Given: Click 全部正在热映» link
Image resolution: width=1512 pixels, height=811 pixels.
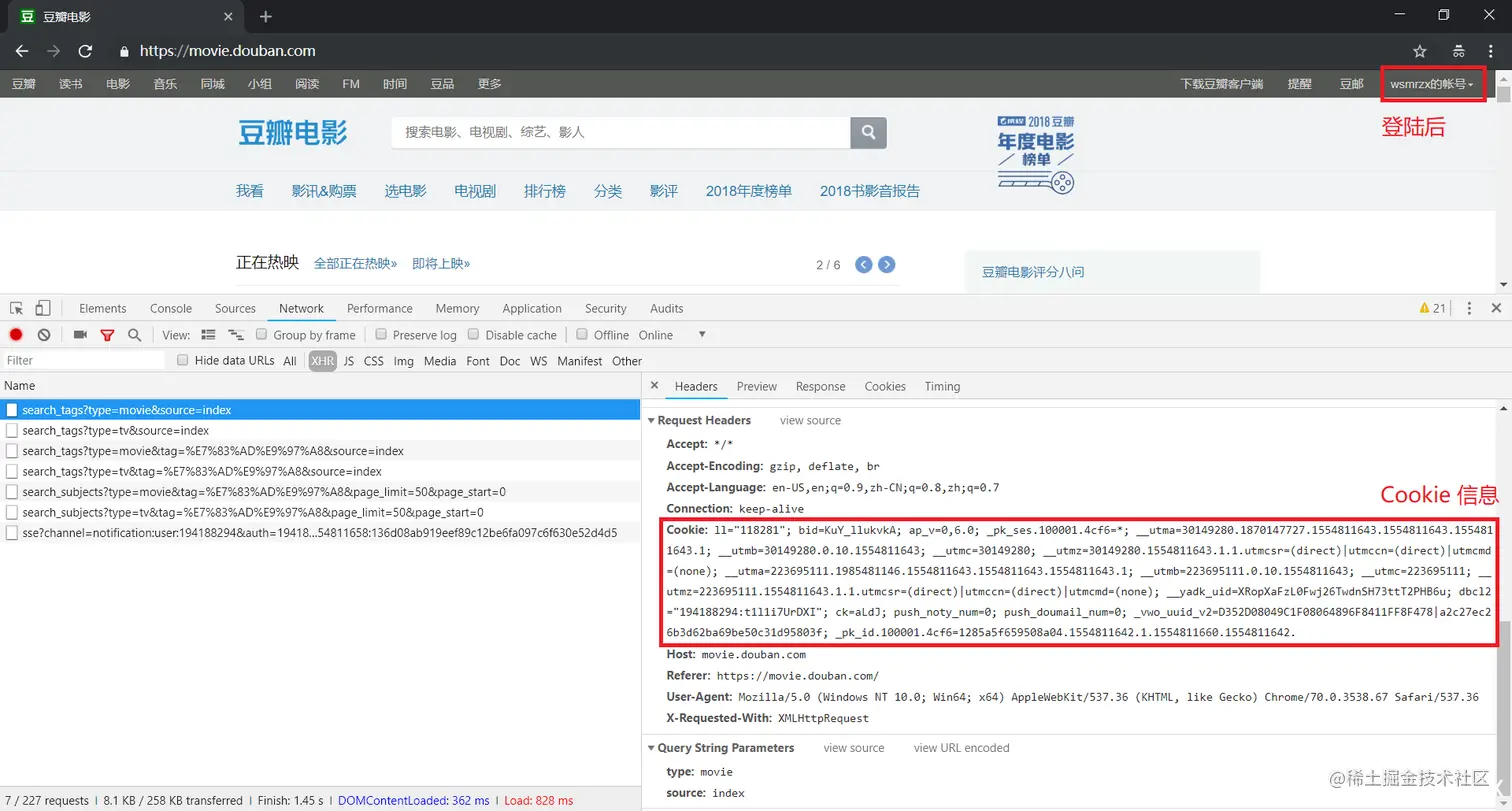Looking at the screenshot, I should (355, 263).
